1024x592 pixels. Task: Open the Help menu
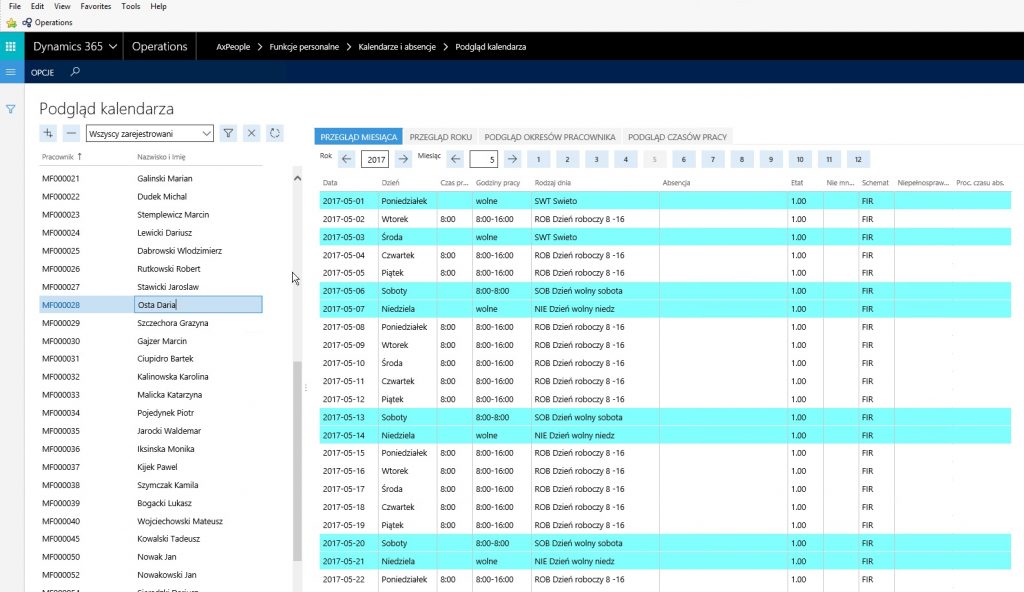[158, 6]
